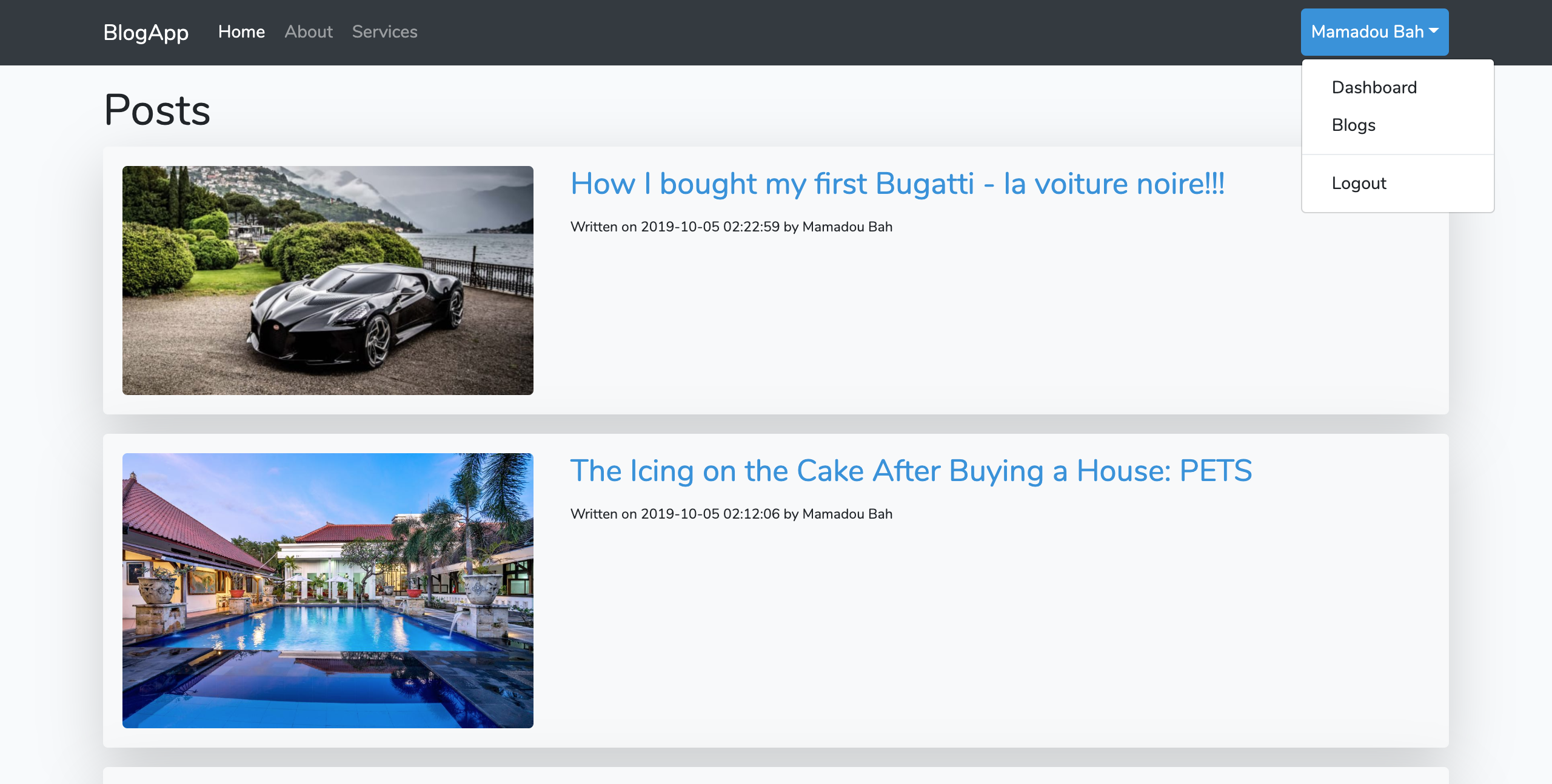Open the Icing on the Cake PETS post

pyautogui.click(x=911, y=471)
